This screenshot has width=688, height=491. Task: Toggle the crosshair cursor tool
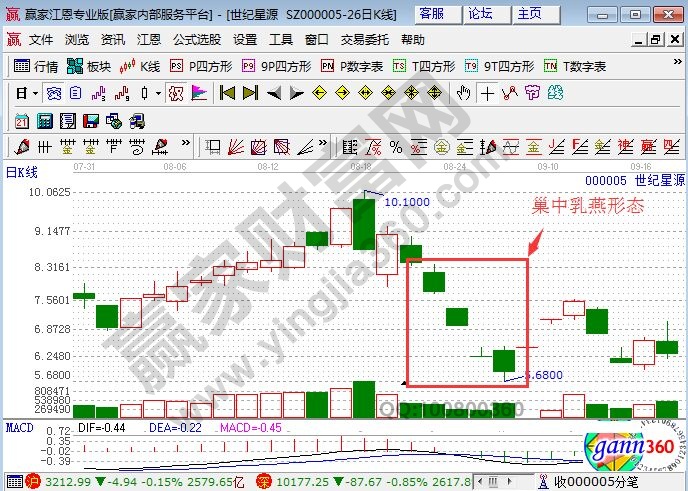pos(487,93)
